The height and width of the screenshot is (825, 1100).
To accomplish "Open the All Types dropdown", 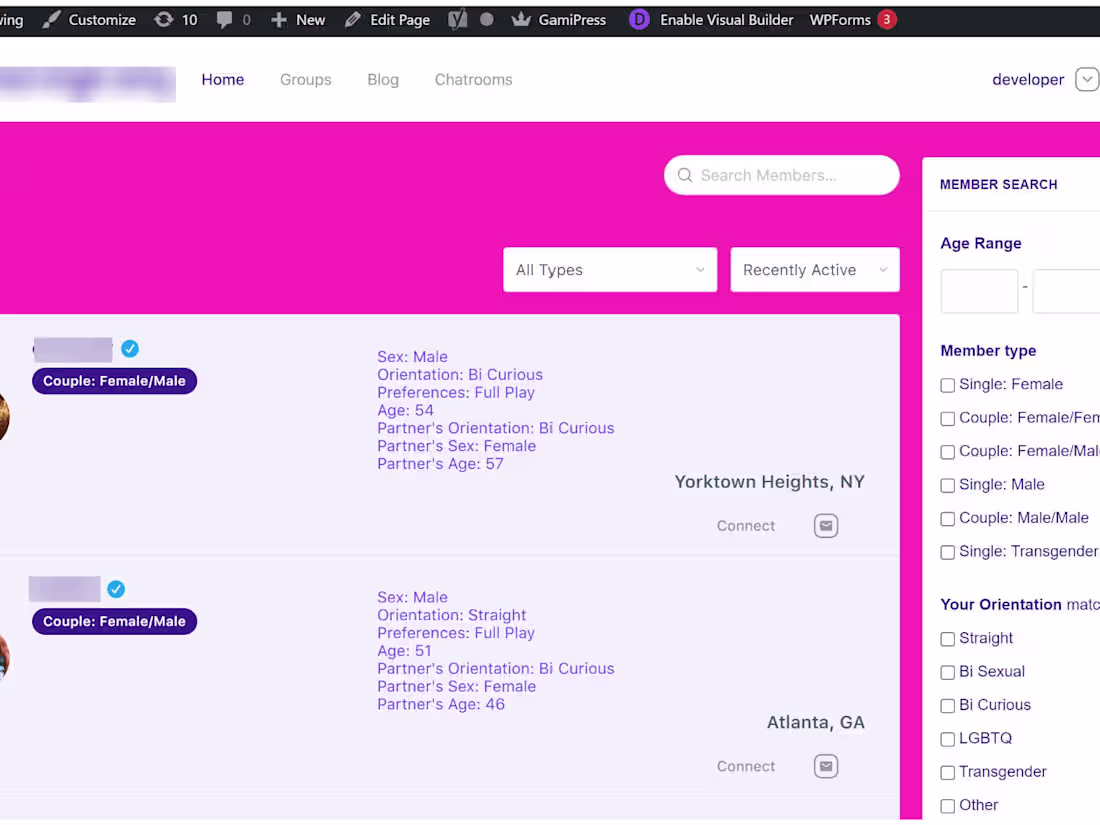I will pos(610,269).
